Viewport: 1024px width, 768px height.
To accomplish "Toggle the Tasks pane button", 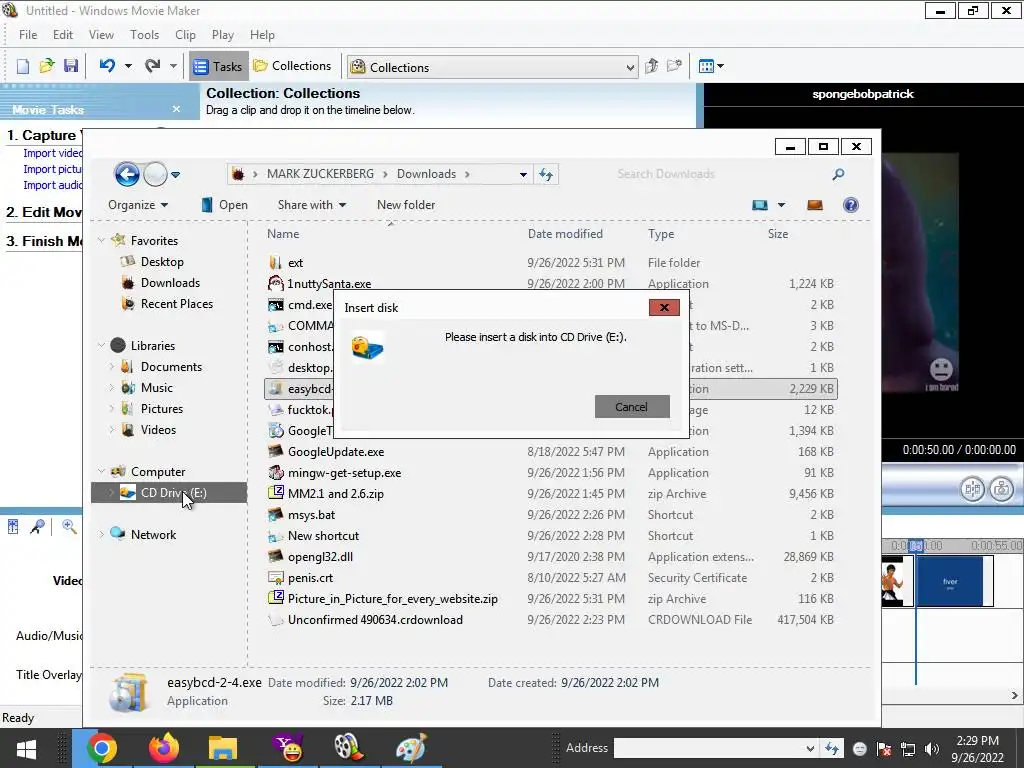I will coord(219,66).
